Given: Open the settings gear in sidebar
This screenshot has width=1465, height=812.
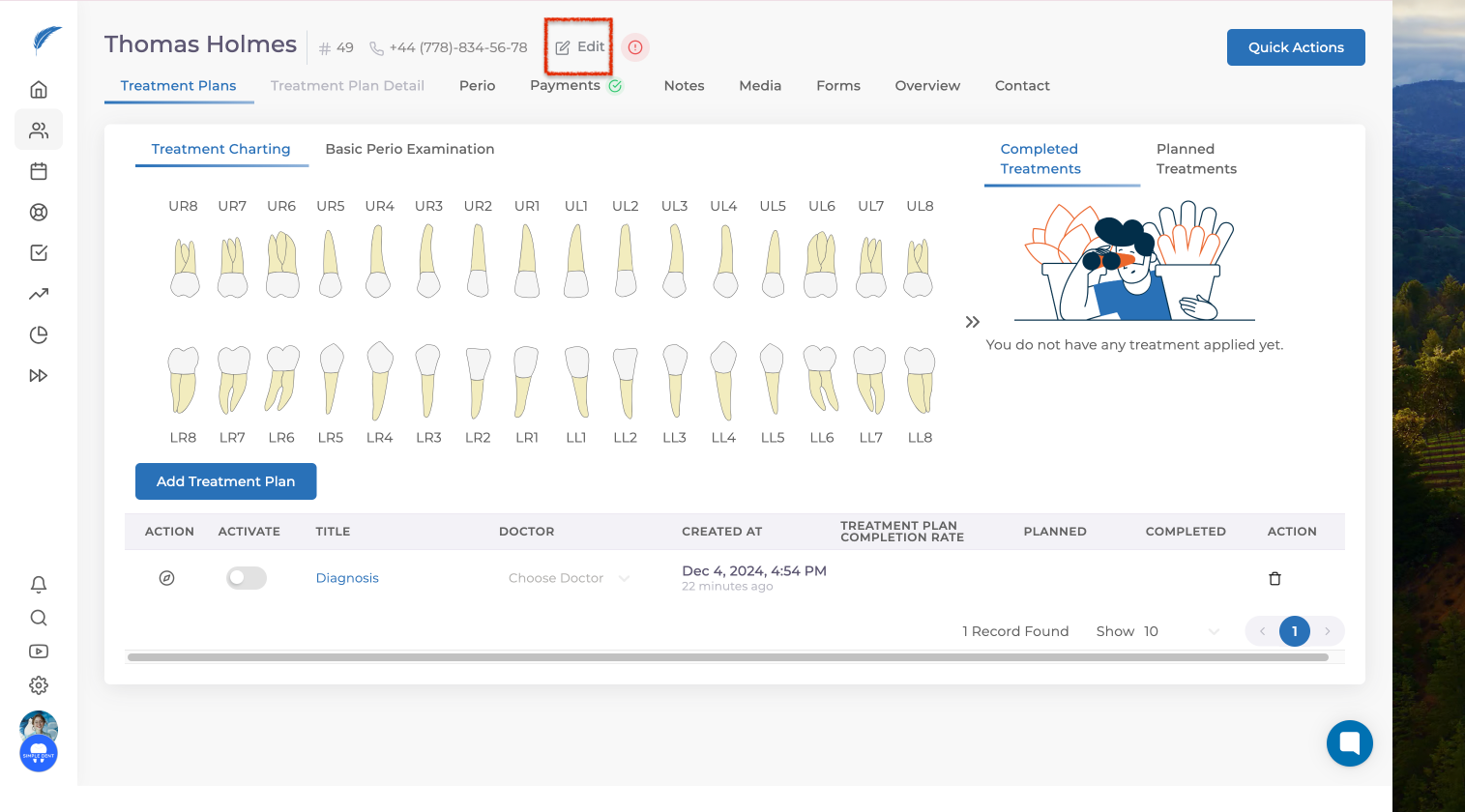Looking at the screenshot, I should pos(39,685).
